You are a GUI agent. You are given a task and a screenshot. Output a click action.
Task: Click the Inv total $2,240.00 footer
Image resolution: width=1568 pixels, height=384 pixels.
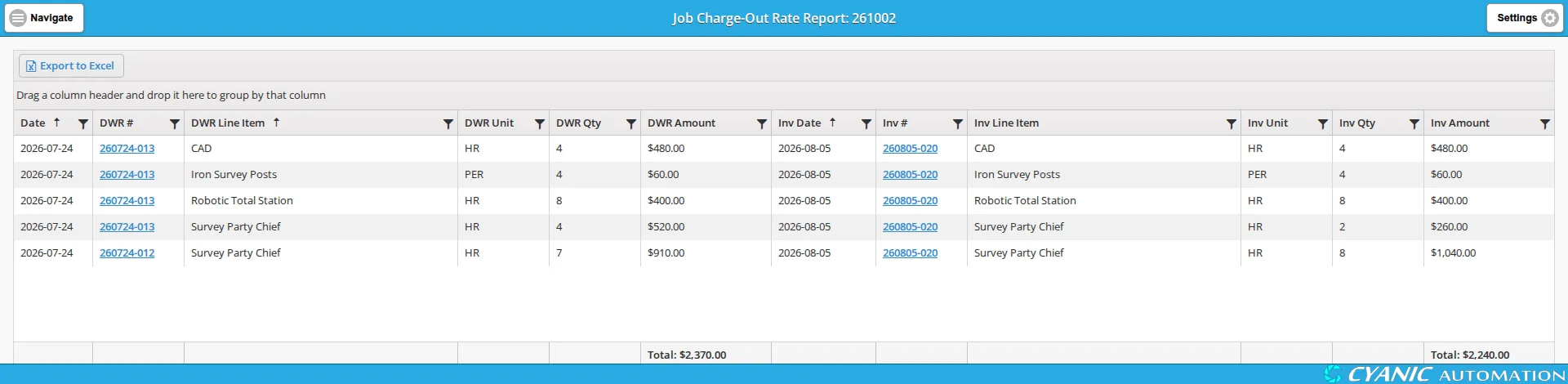[x=1470, y=355]
